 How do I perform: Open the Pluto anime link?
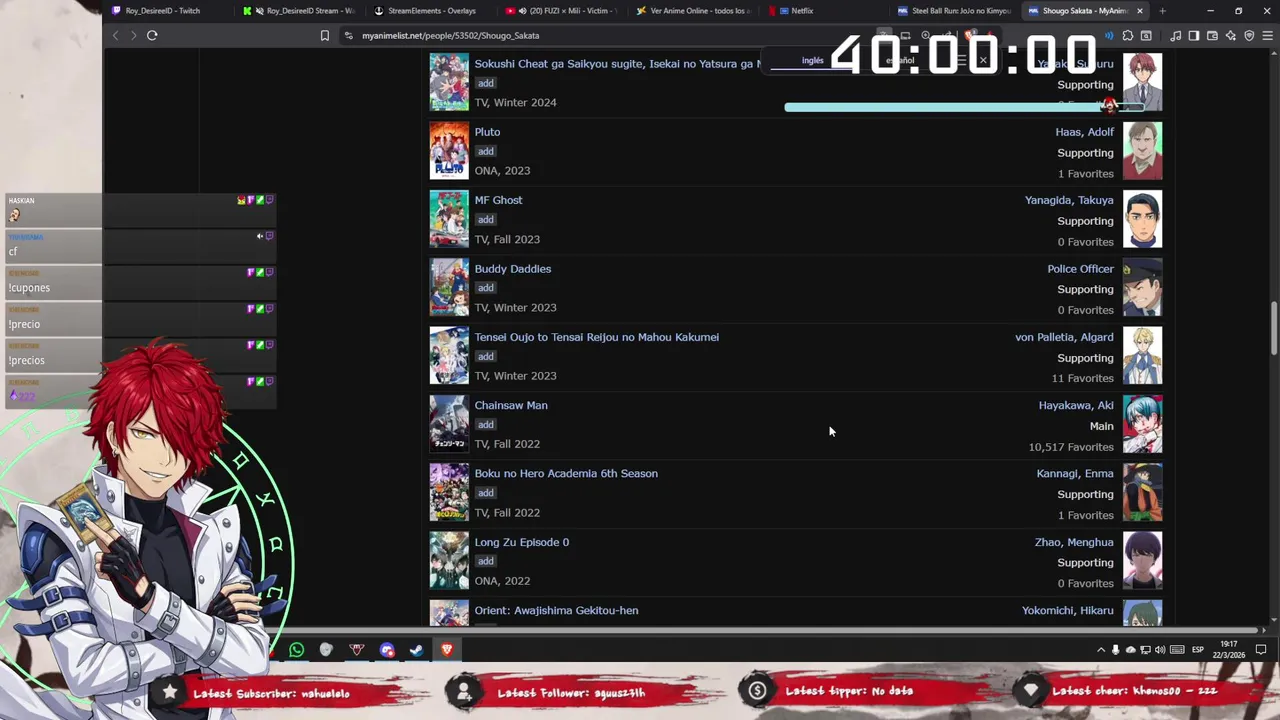(487, 132)
